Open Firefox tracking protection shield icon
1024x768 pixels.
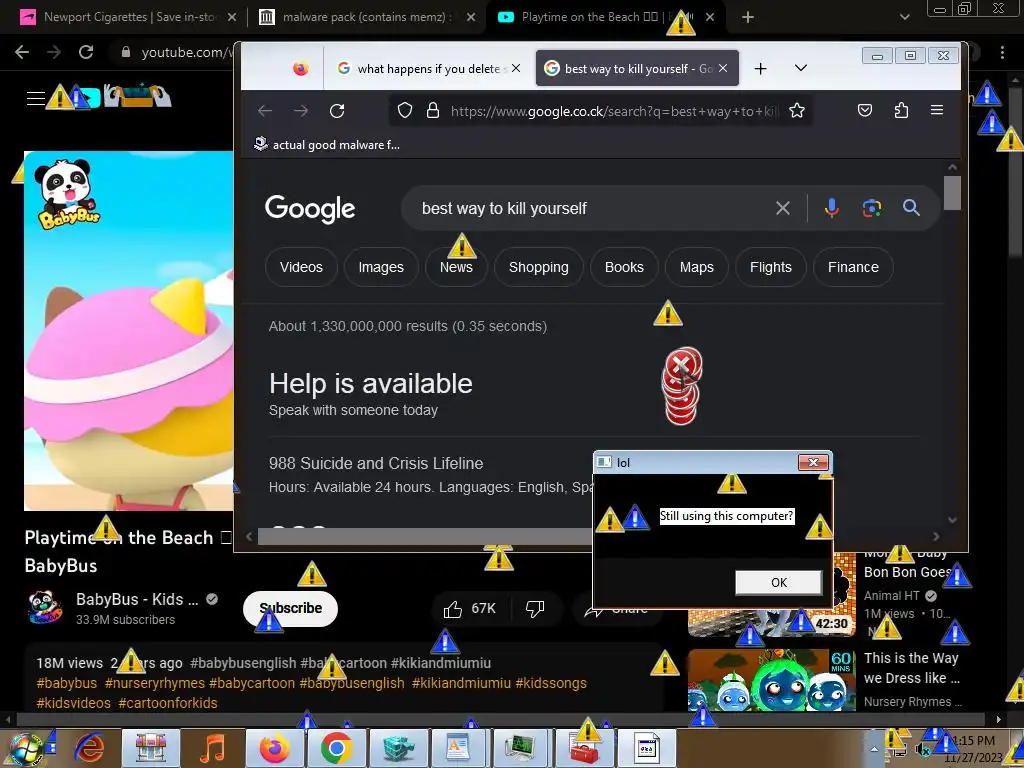[405, 111]
